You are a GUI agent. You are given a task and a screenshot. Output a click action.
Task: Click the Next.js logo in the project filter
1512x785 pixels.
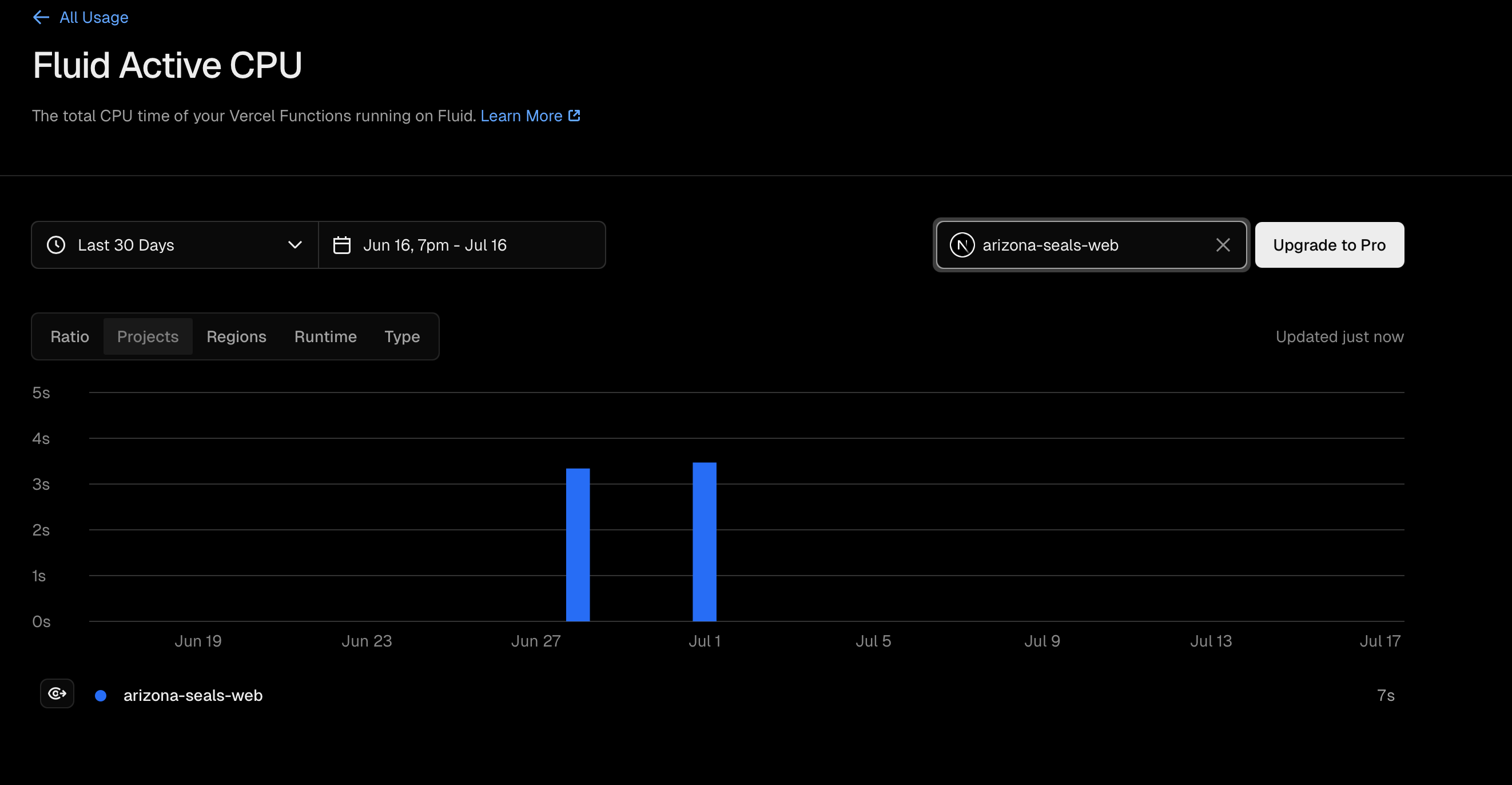962,245
